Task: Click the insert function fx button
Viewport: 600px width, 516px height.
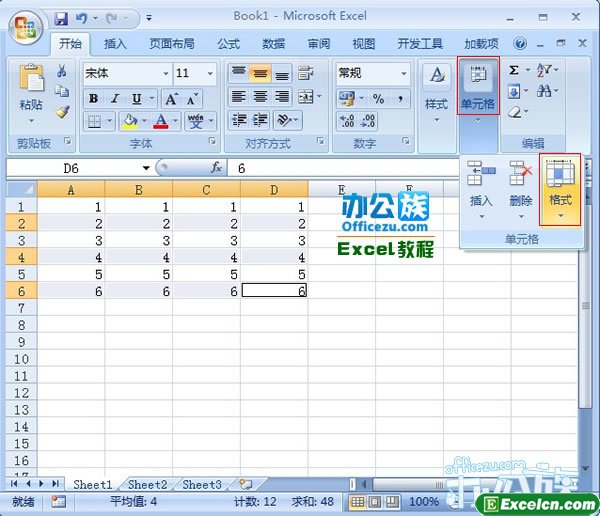Action: click(216, 168)
